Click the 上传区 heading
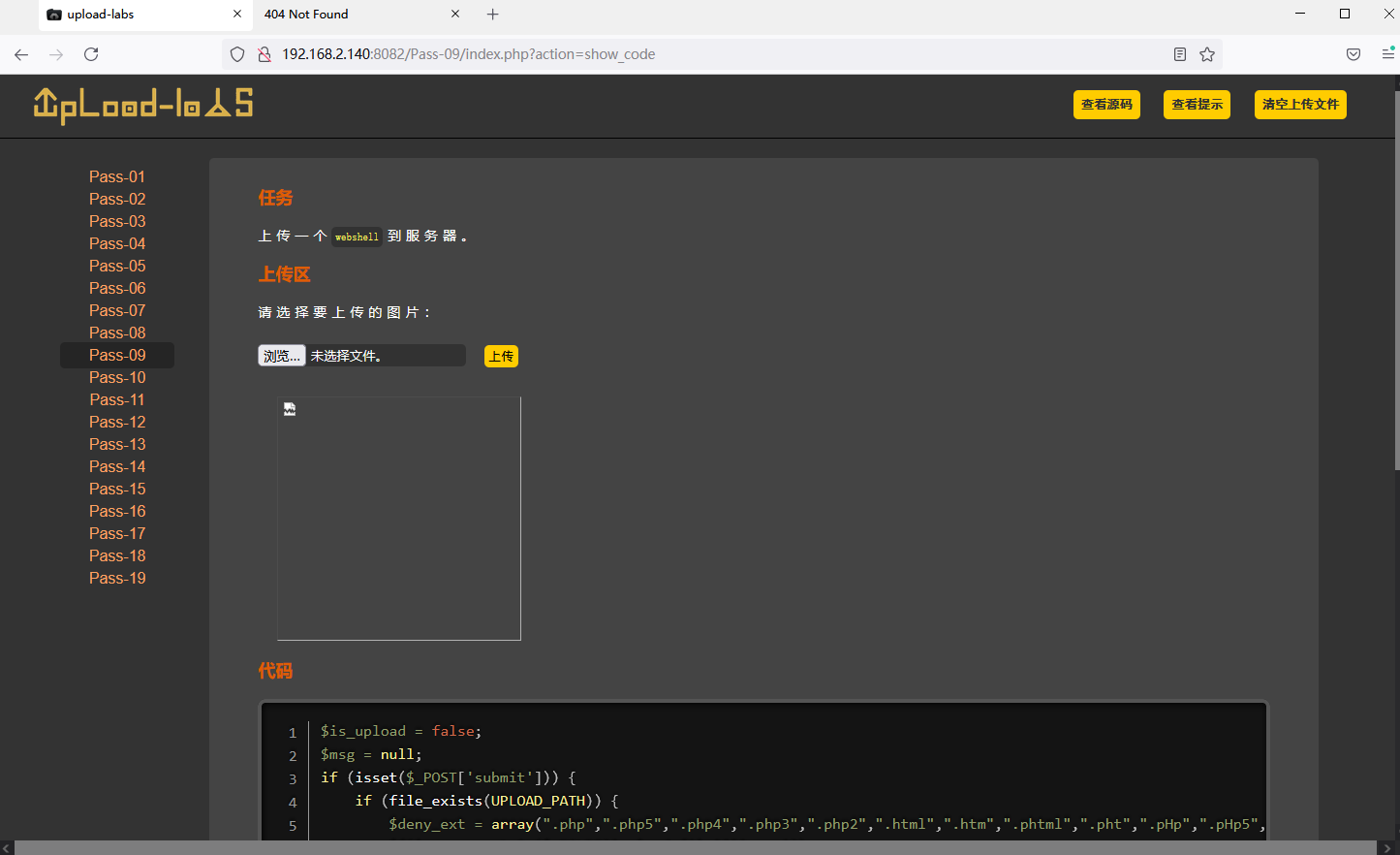 tap(284, 274)
